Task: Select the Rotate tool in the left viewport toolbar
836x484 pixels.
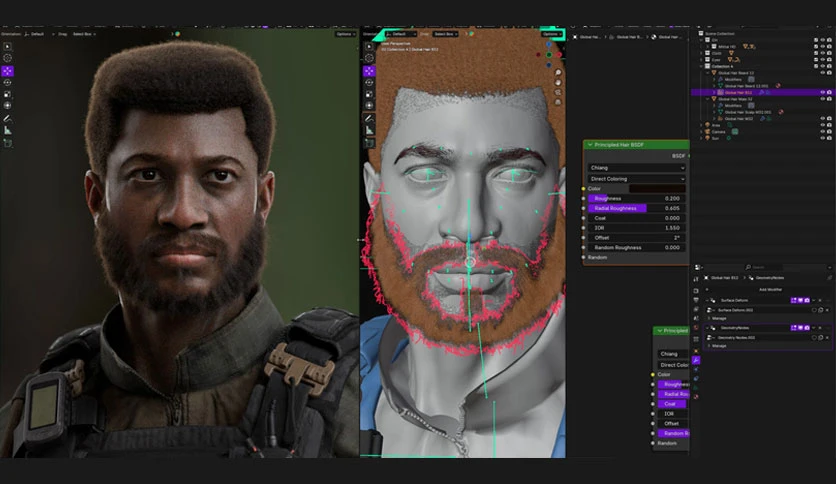Action: coord(7,83)
